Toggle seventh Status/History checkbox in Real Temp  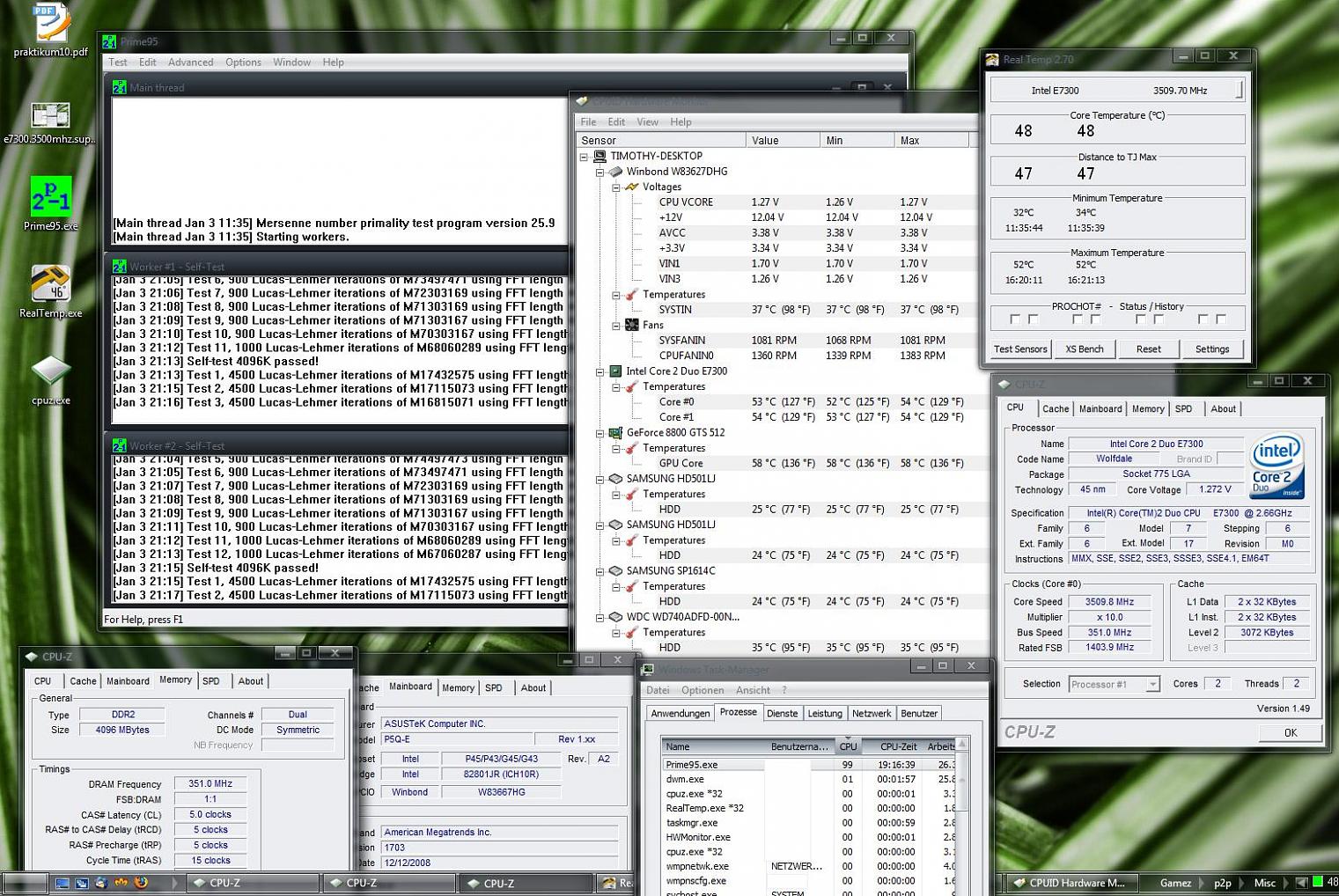coord(1203,319)
